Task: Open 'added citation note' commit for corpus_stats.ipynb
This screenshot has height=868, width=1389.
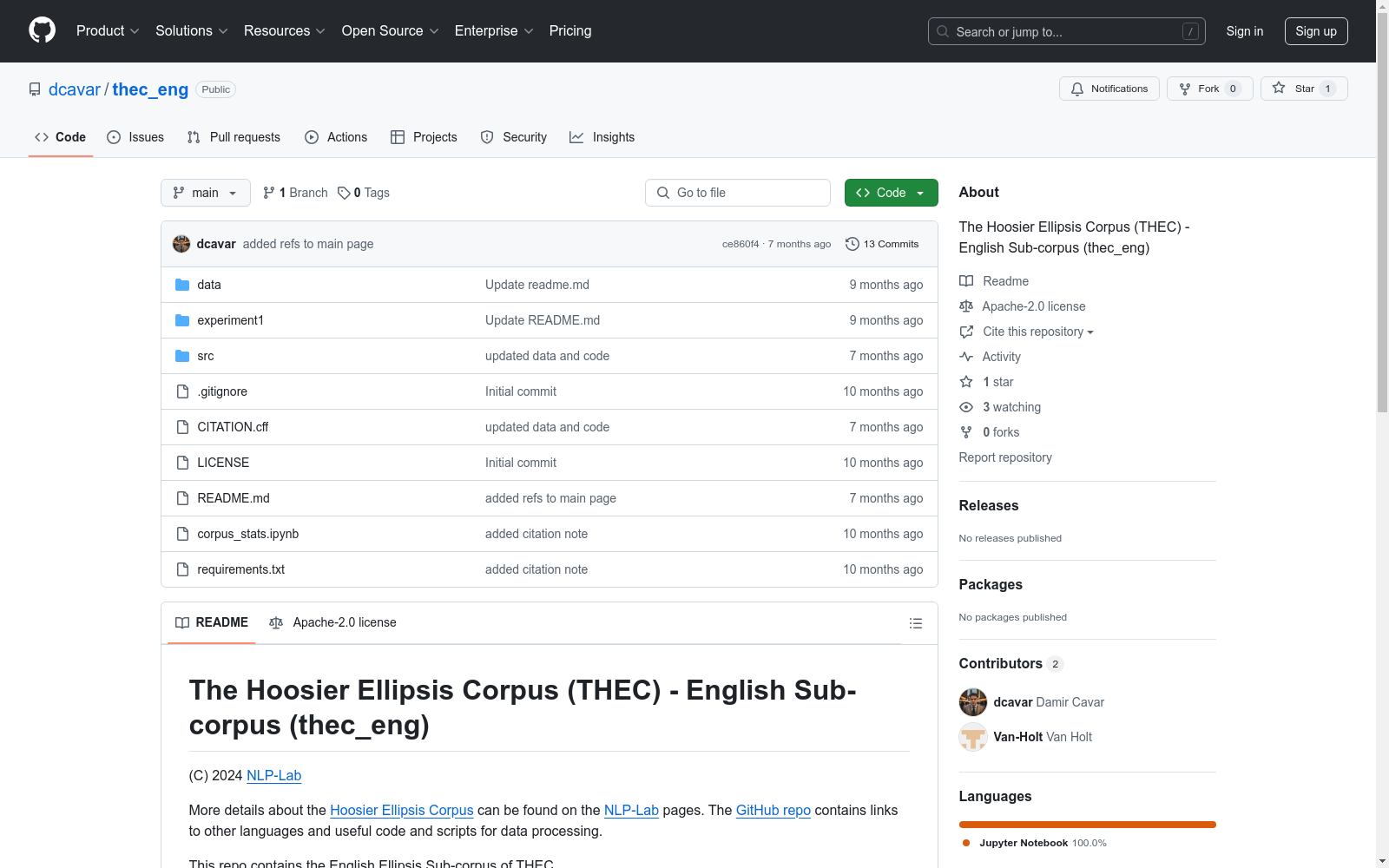Action: click(537, 534)
